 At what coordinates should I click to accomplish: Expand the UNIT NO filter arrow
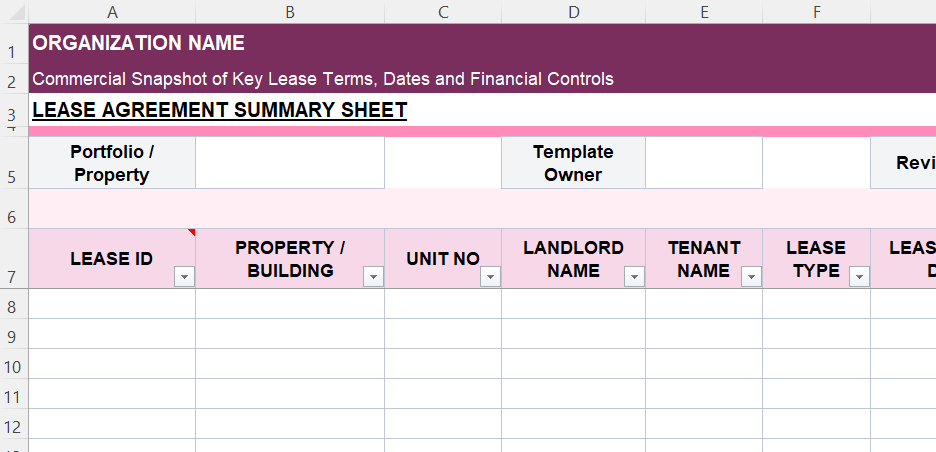pyautogui.click(x=490, y=277)
